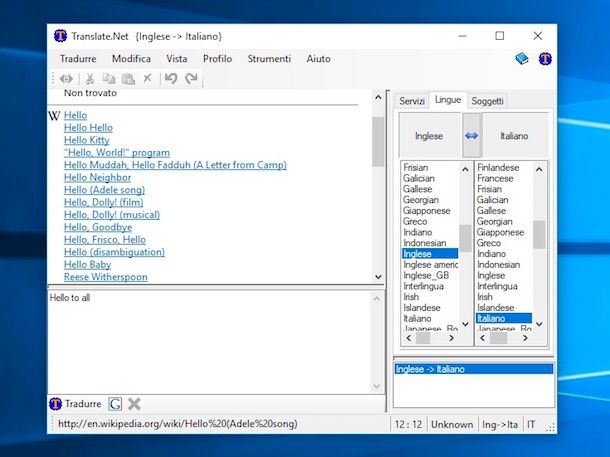Click source language list scroll-down arrow
Screen dimensions: 610x457
pyautogui.click(x=465, y=324)
